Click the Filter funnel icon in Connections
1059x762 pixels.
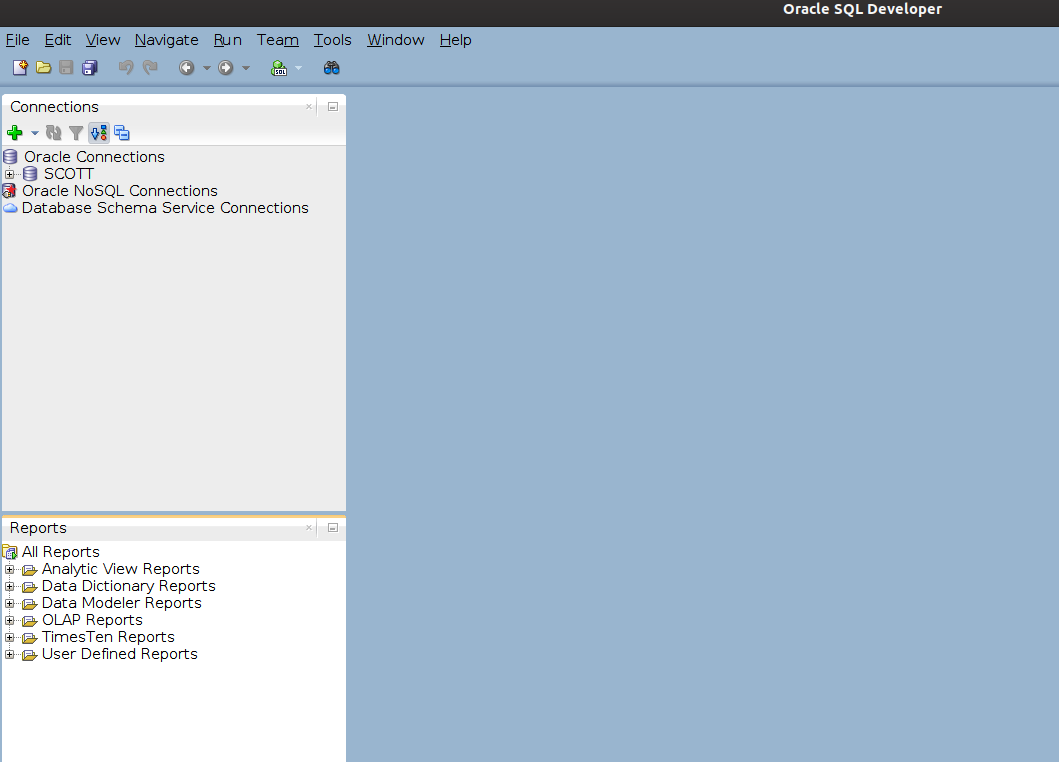(x=76, y=133)
